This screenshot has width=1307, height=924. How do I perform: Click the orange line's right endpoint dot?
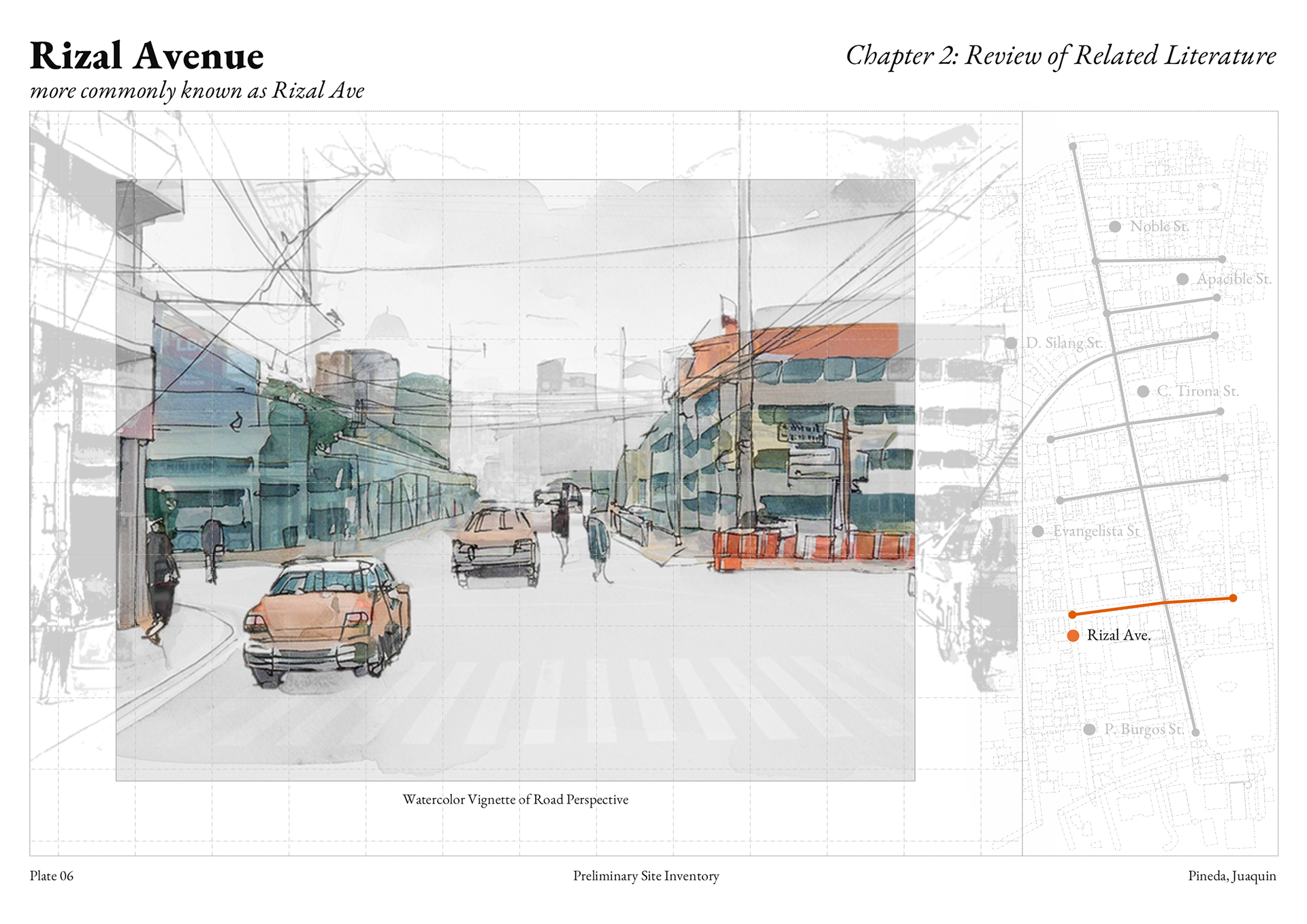click(x=1233, y=598)
